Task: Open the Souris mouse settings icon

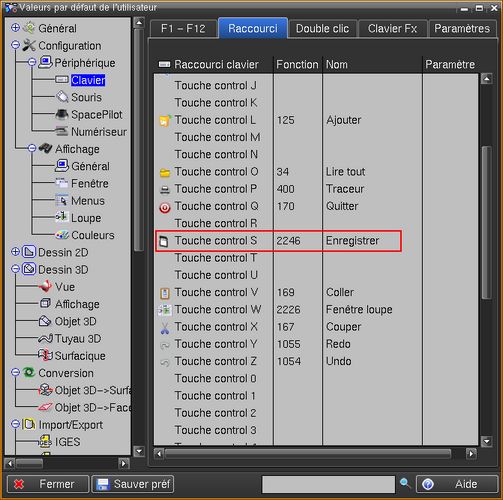Action: (x=62, y=97)
